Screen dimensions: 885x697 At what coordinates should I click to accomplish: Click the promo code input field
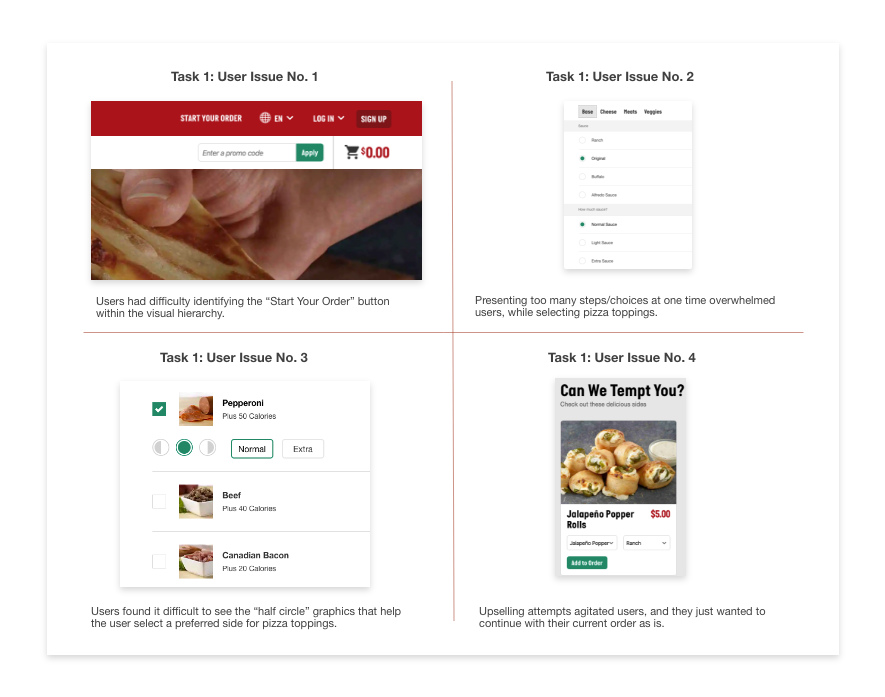point(247,153)
